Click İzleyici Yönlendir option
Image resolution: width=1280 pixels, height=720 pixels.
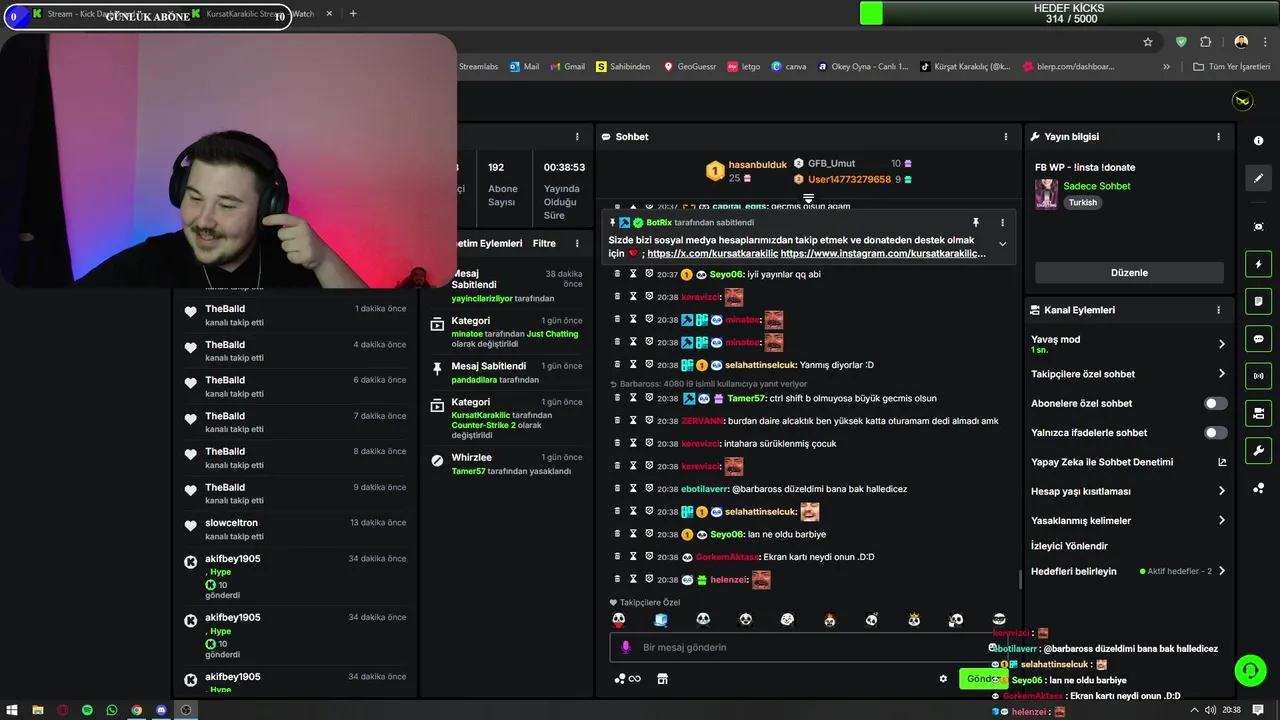1069,546
